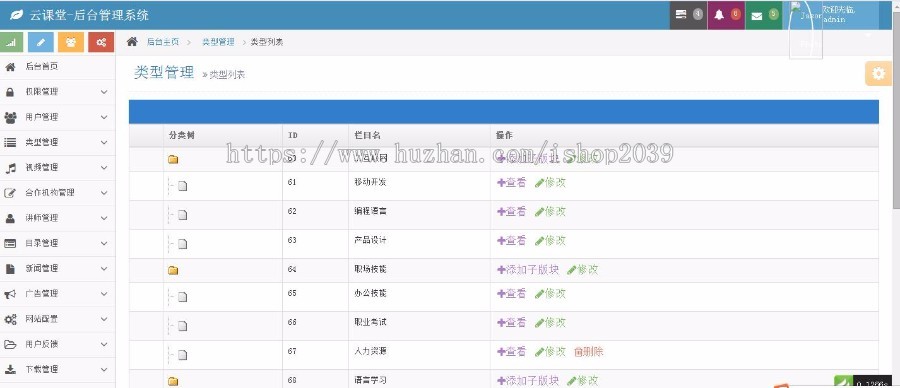
Task: Click 查看 for 移动开发
Action: click(511, 183)
